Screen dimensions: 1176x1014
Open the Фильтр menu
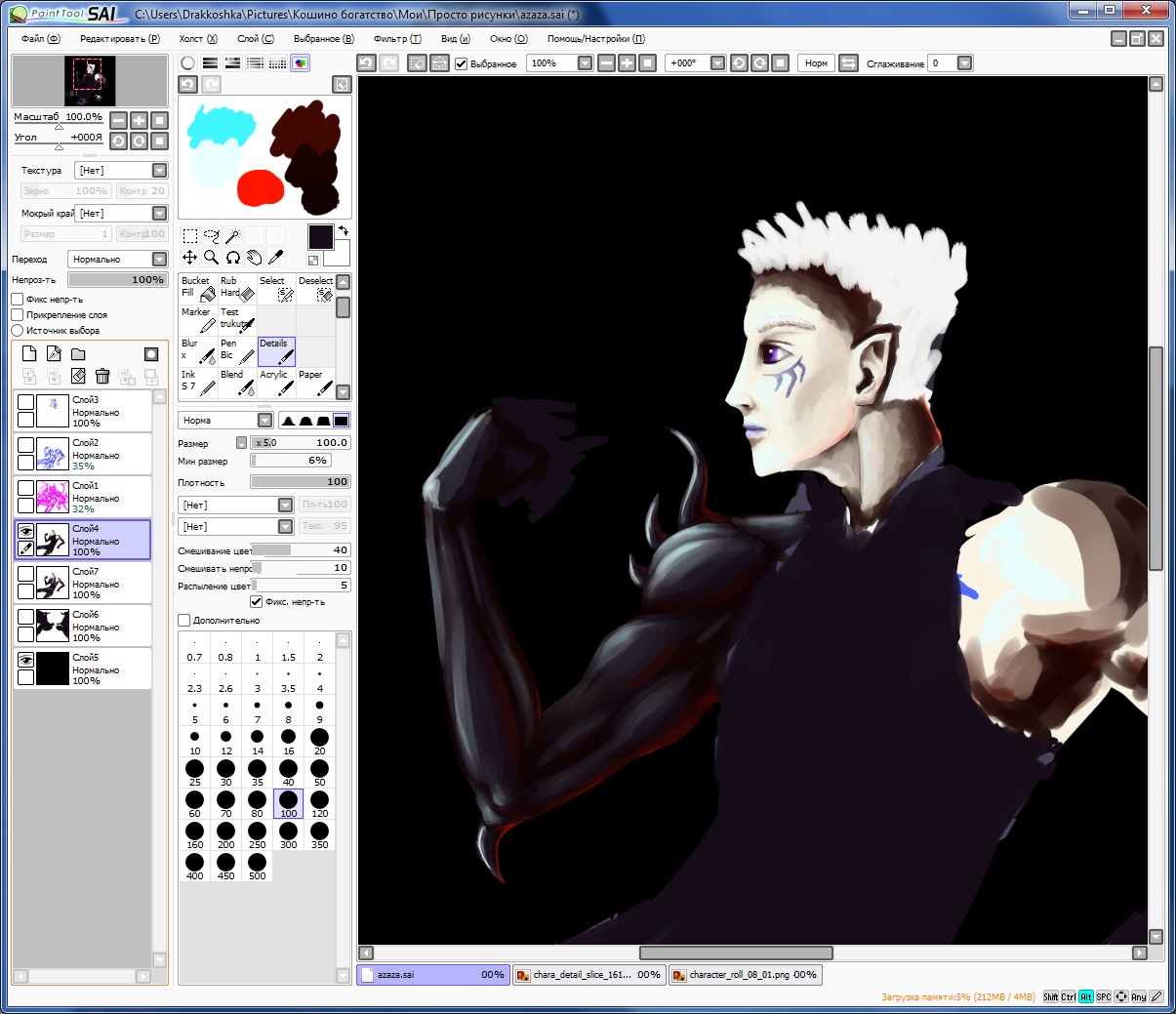[396, 39]
